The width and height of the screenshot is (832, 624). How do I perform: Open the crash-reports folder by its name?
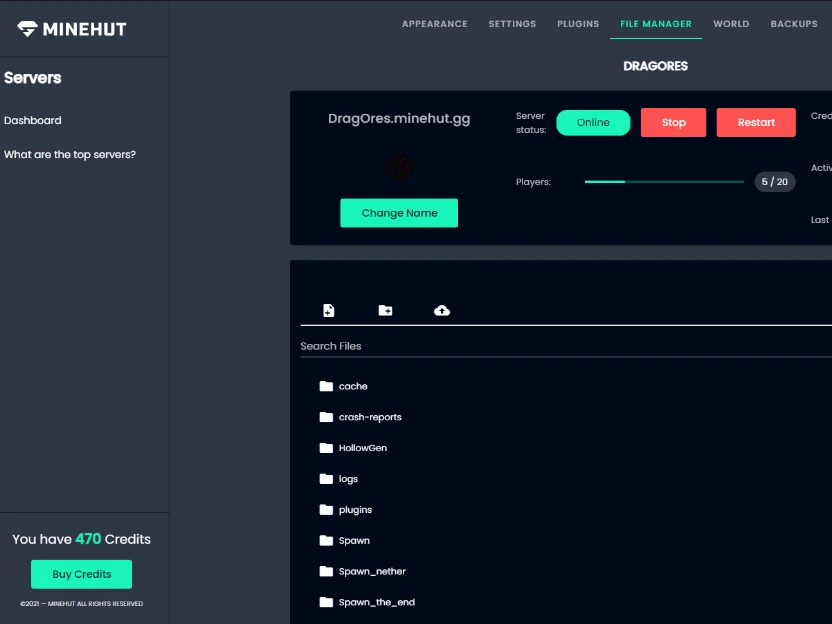click(370, 417)
